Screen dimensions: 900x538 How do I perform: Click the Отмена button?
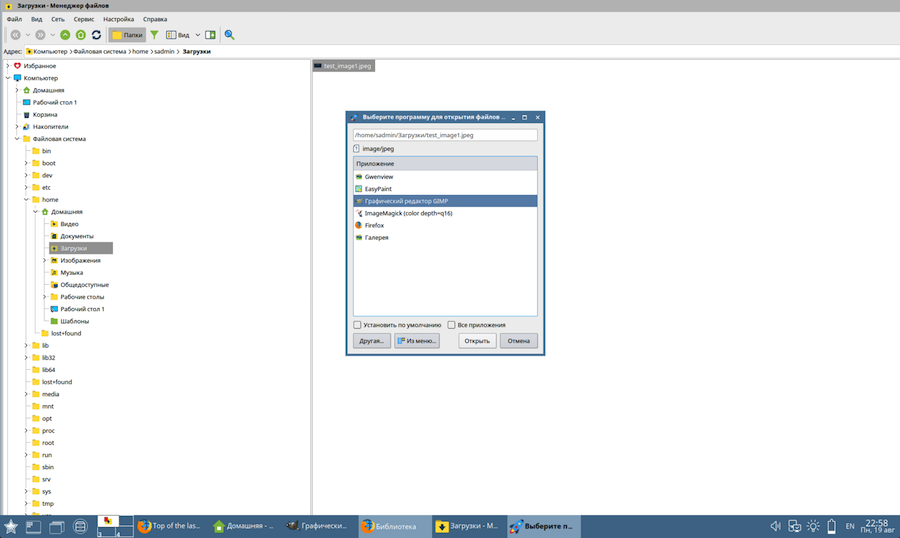(x=518, y=341)
